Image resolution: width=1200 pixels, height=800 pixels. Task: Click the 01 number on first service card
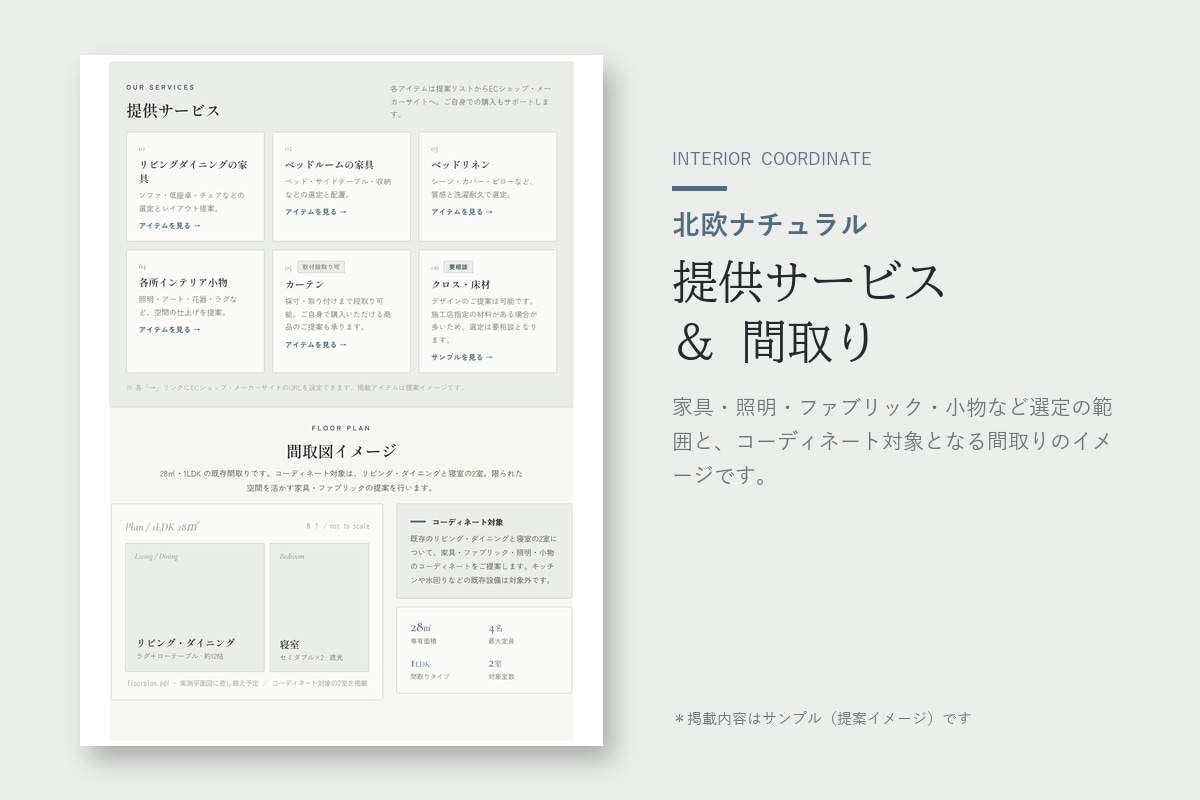tap(142, 148)
